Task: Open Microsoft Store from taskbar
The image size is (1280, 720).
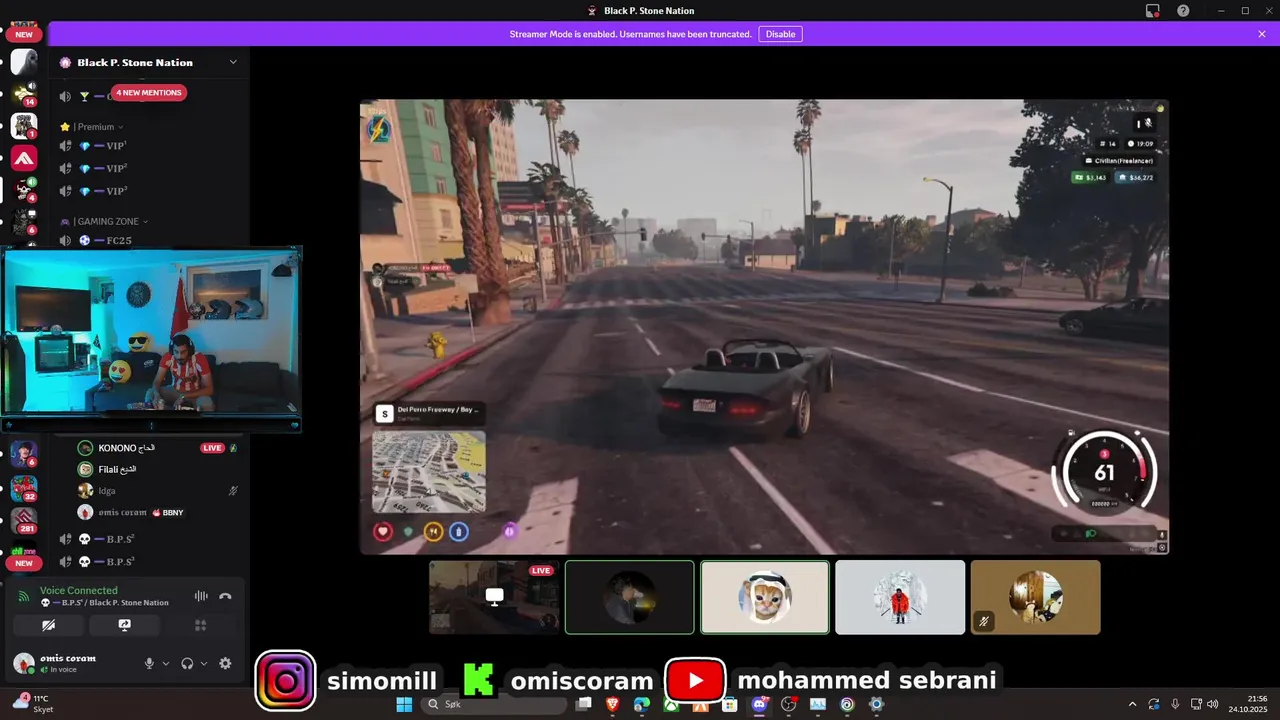Action: (730, 704)
